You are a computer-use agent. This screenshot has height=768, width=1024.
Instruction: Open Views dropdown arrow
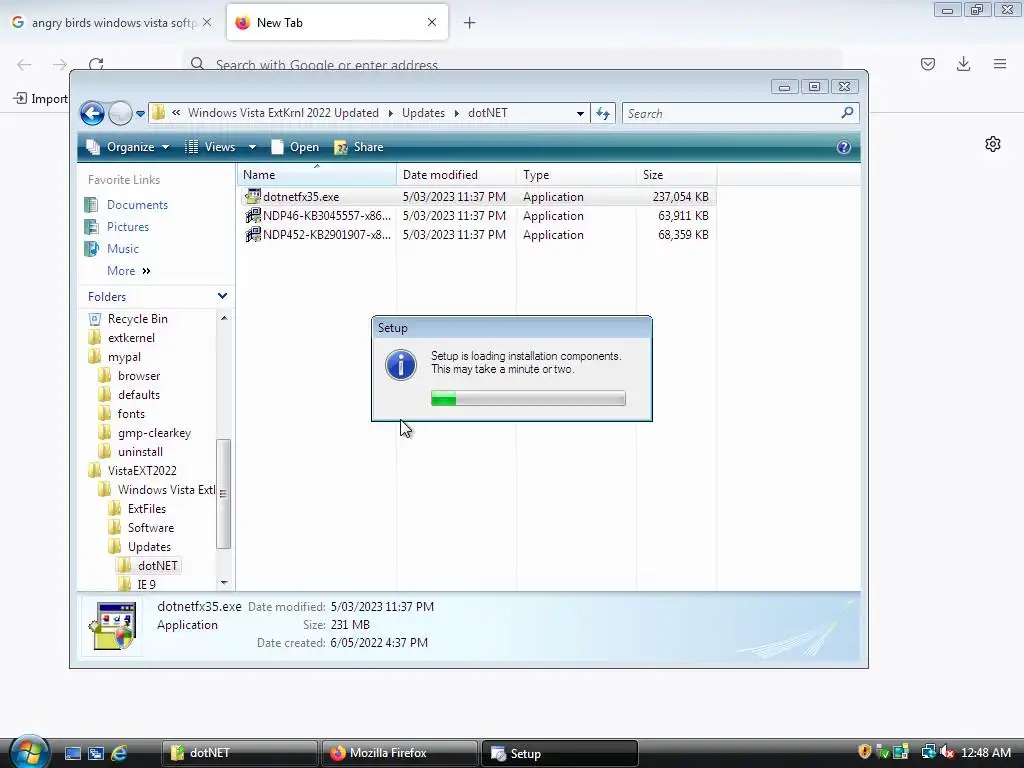(252, 147)
